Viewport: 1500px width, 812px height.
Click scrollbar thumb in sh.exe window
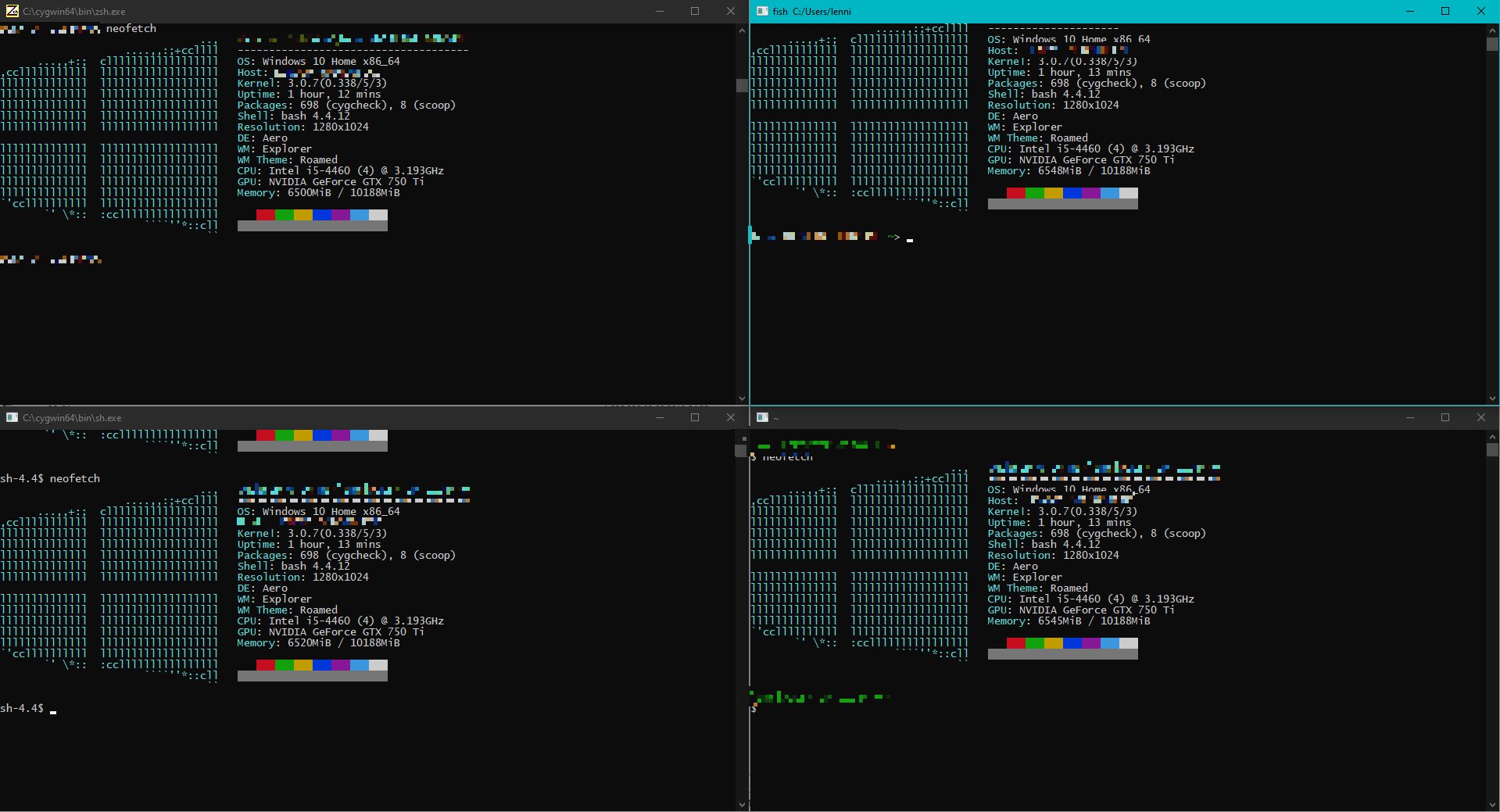click(x=742, y=450)
